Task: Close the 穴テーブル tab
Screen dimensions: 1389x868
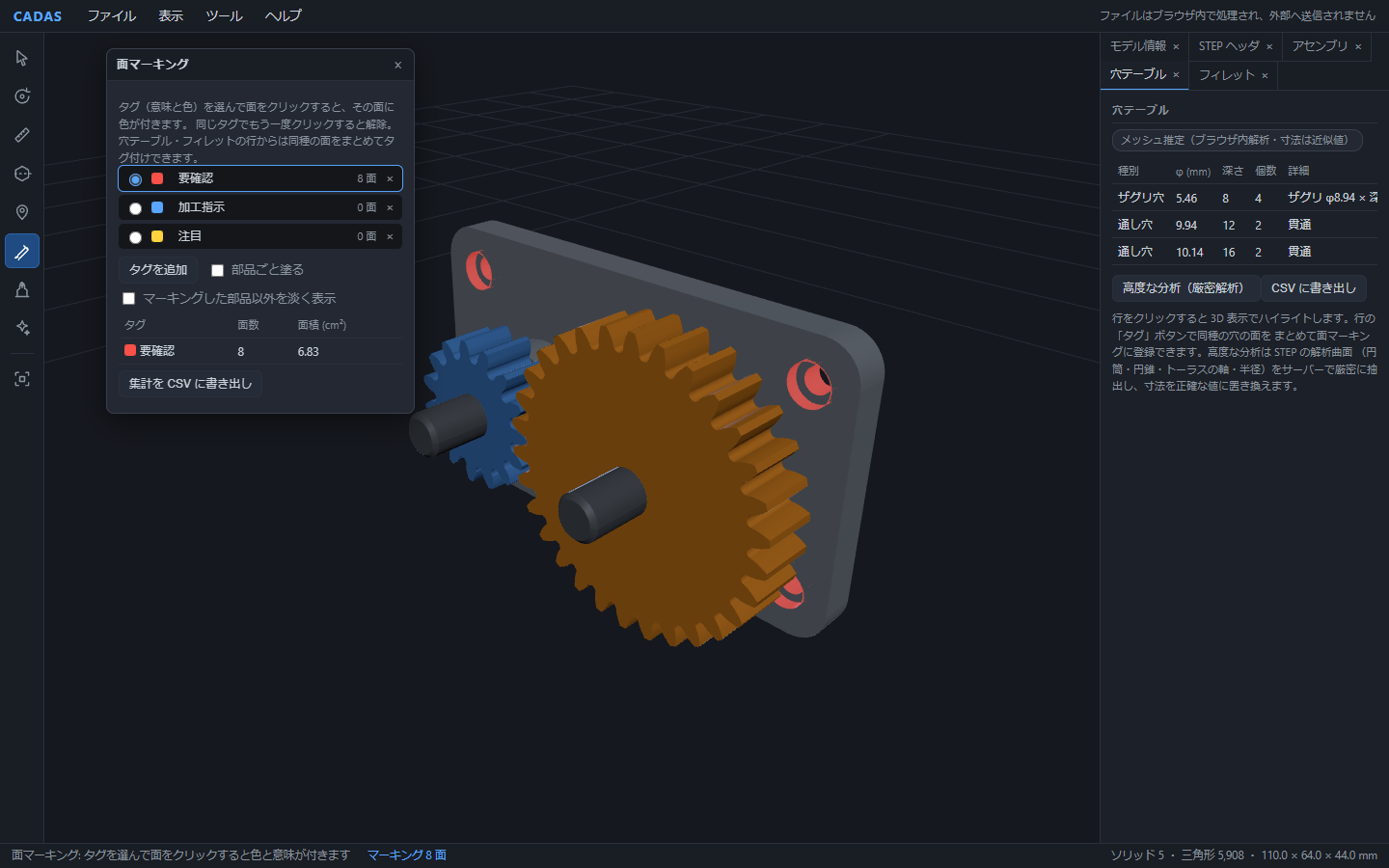Action: (1176, 74)
